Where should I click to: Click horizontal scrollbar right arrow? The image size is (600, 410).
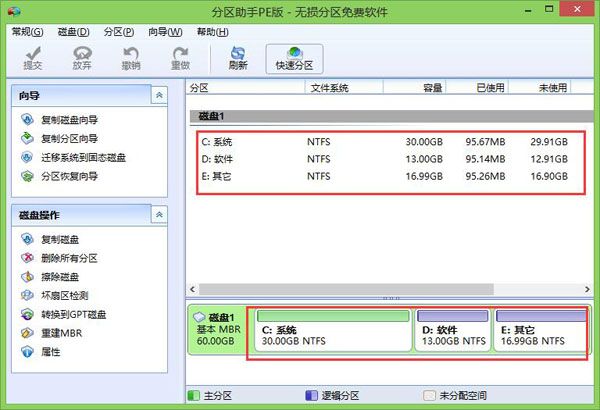tap(587, 289)
